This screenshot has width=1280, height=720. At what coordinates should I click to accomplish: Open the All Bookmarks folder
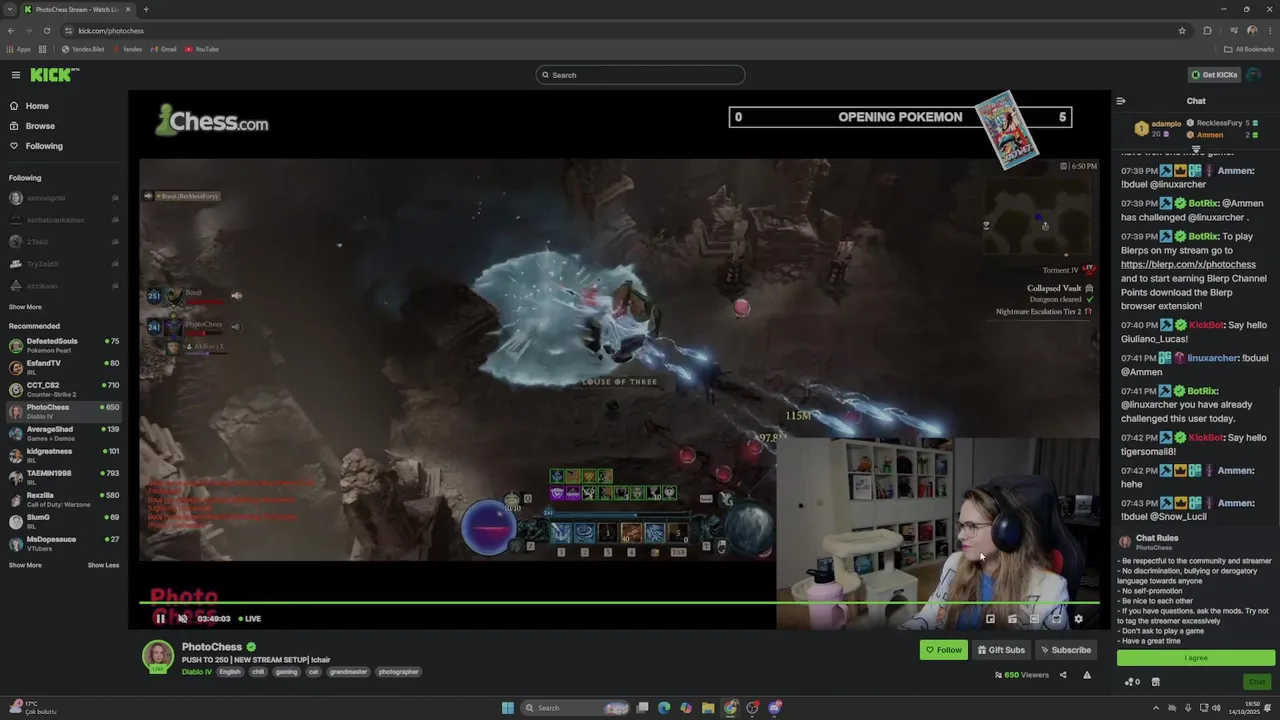(x=1249, y=49)
